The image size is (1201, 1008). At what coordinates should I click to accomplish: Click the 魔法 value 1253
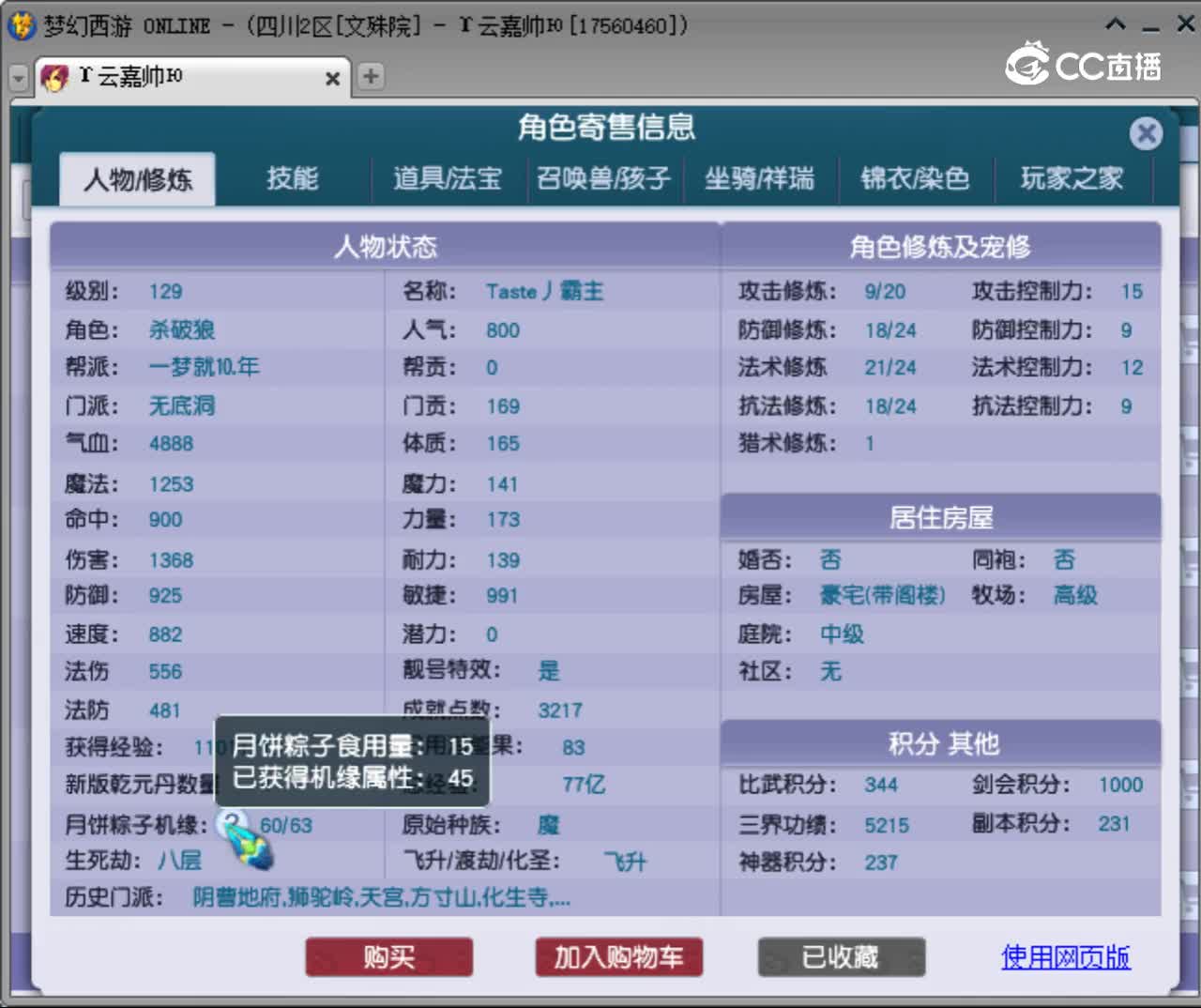171,484
